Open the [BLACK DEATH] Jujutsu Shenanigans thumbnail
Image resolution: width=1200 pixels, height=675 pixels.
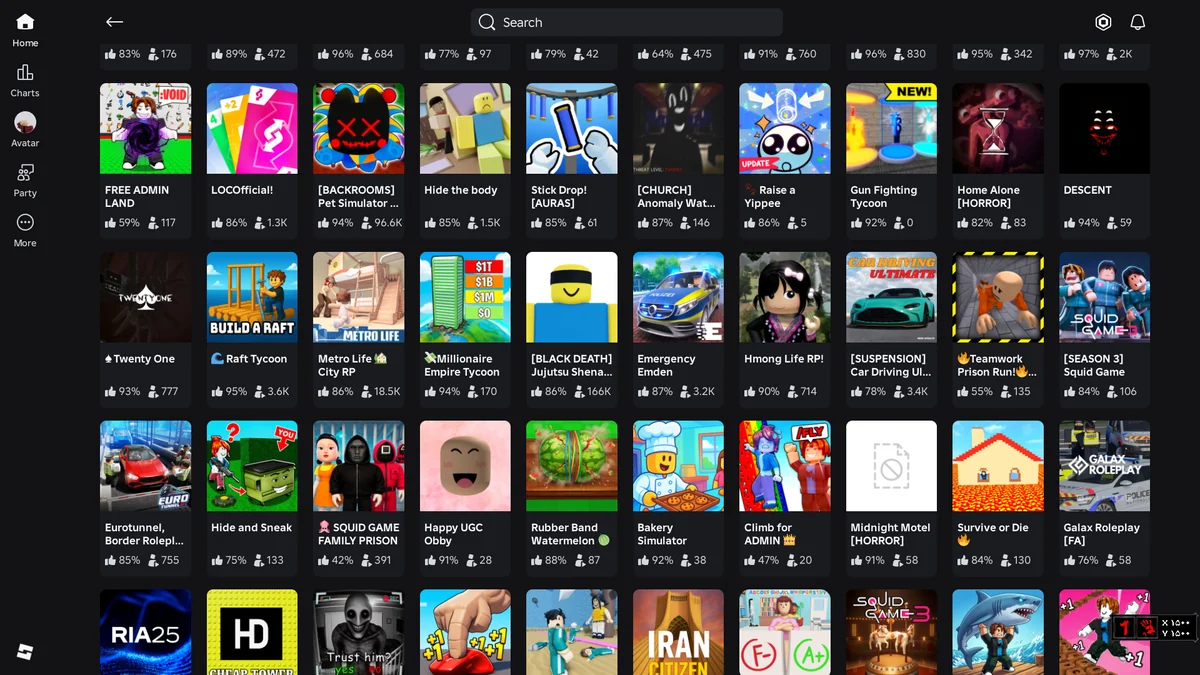(x=572, y=297)
